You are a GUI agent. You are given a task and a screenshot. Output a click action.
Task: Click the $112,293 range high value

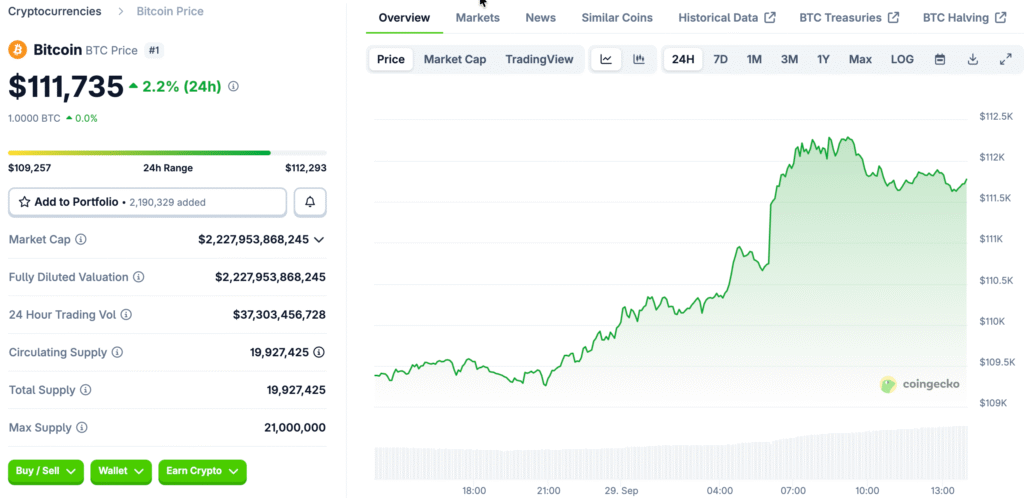[x=306, y=168]
